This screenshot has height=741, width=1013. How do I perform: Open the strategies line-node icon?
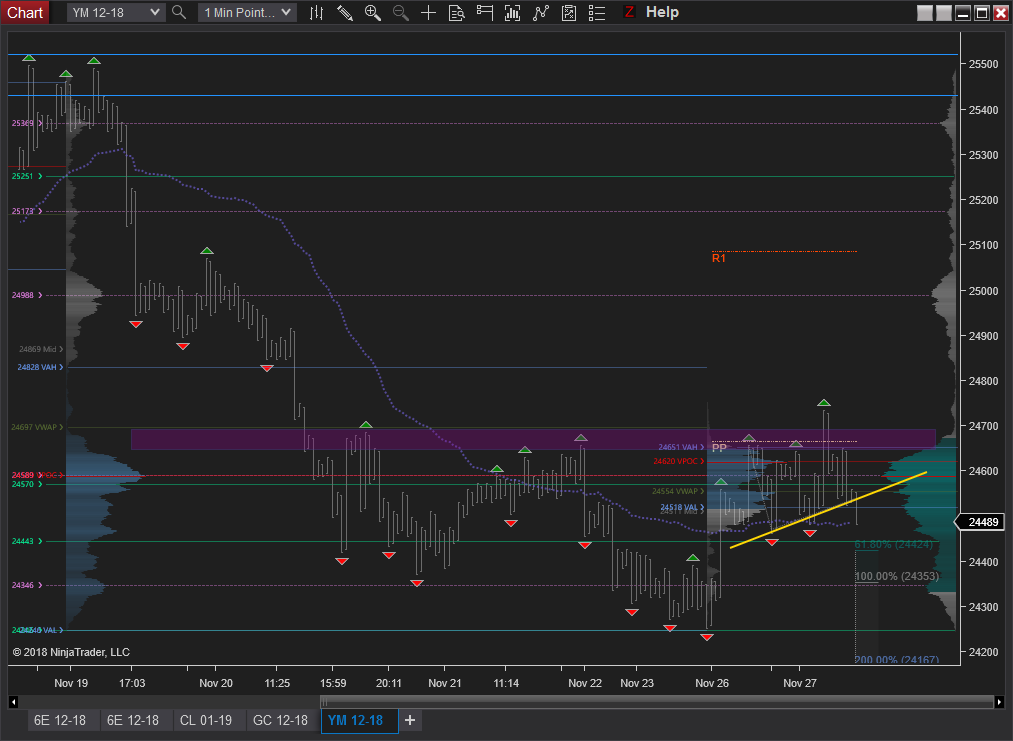point(541,12)
